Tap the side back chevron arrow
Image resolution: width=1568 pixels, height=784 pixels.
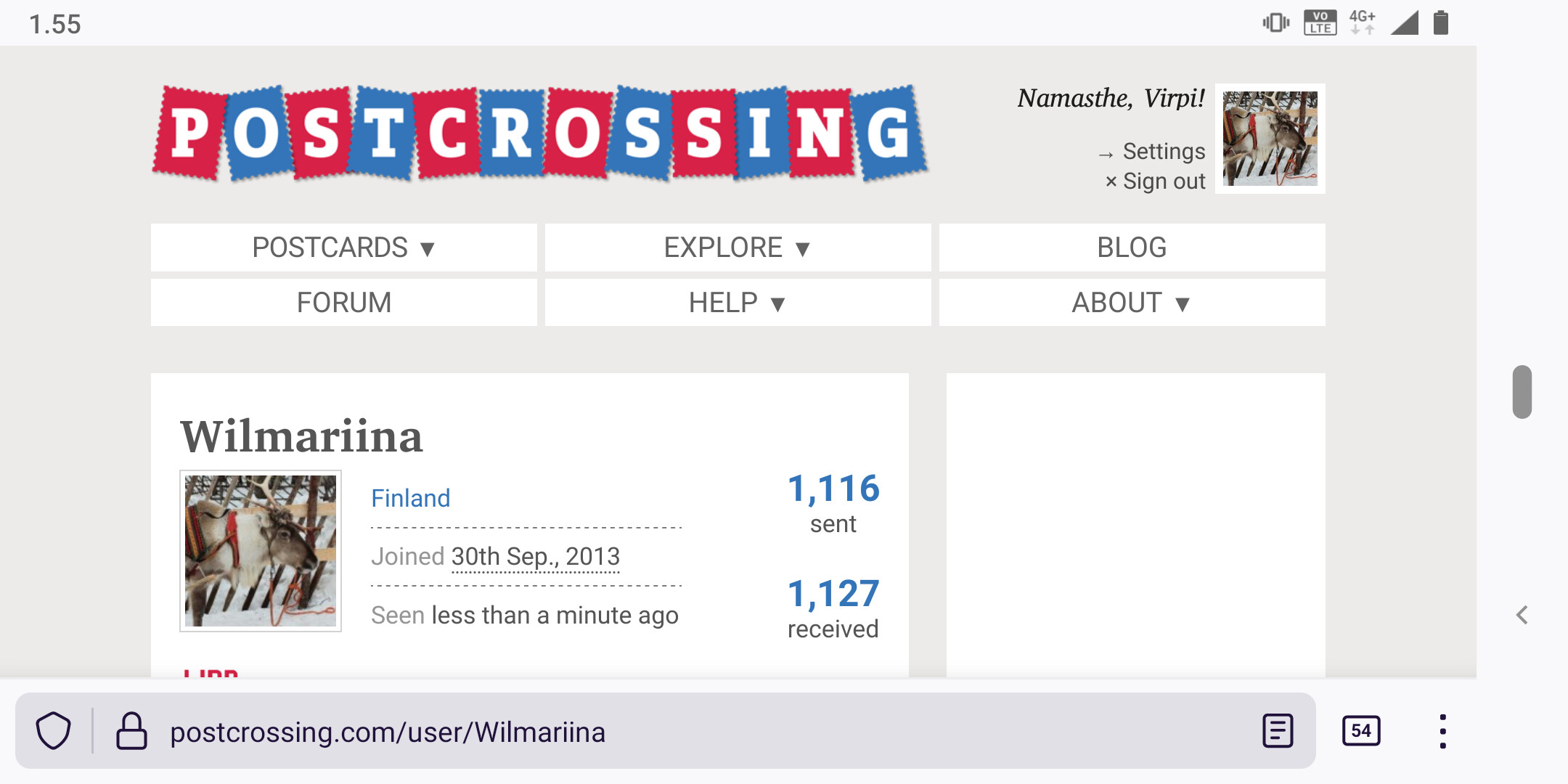[1522, 616]
